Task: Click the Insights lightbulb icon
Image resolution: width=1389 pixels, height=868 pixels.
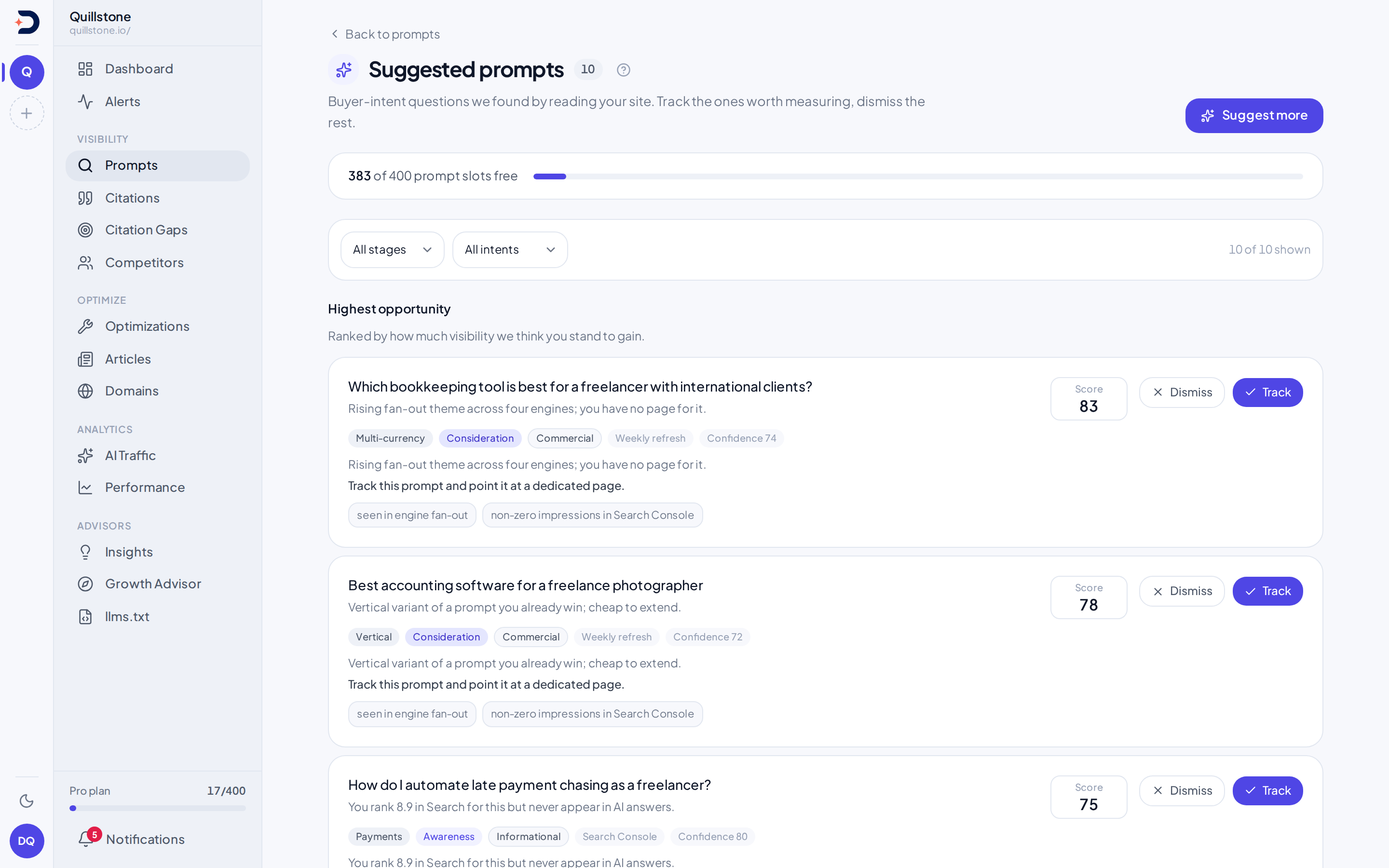Action: (85, 552)
